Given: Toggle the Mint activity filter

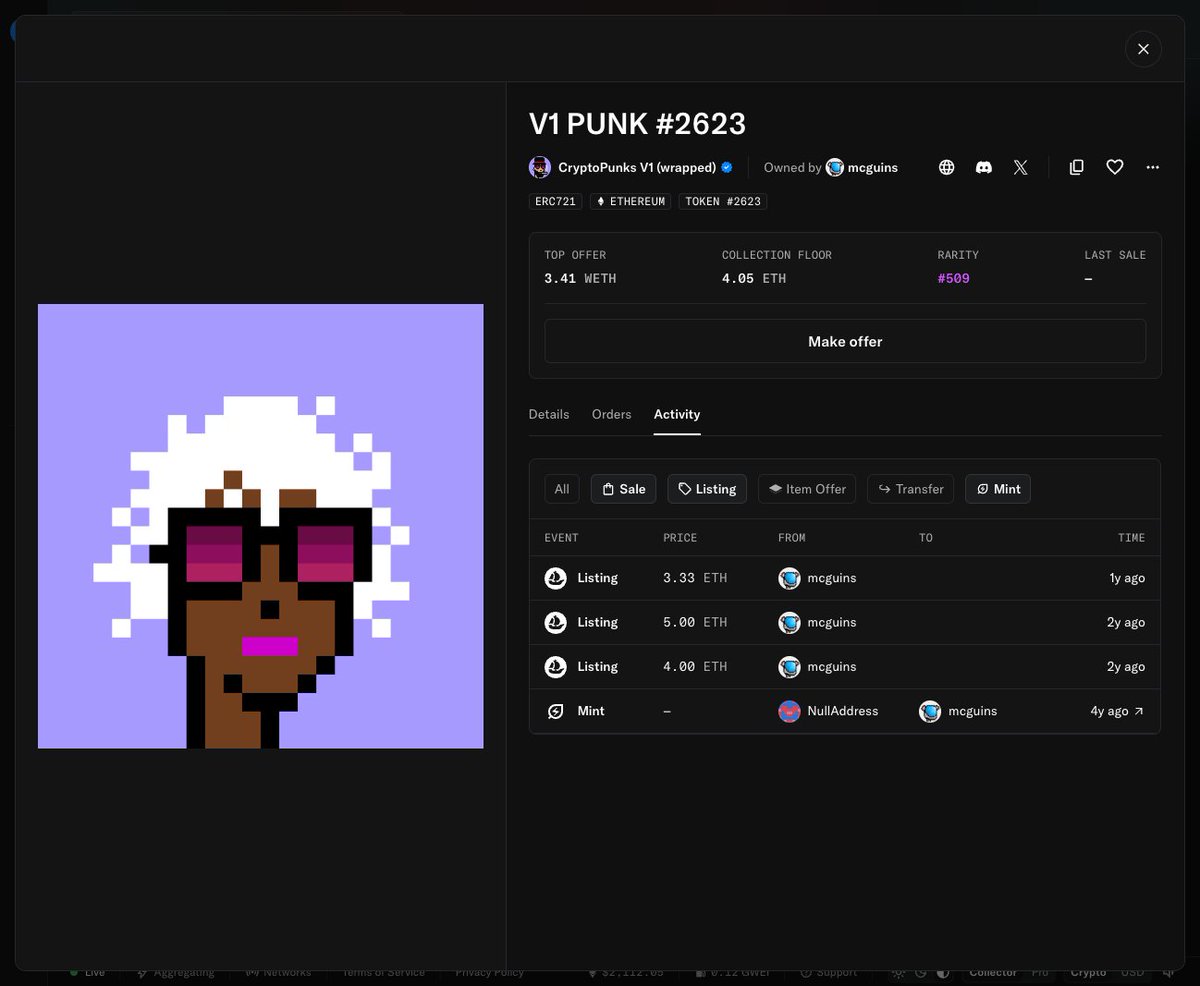Looking at the screenshot, I should [x=998, y=489].
